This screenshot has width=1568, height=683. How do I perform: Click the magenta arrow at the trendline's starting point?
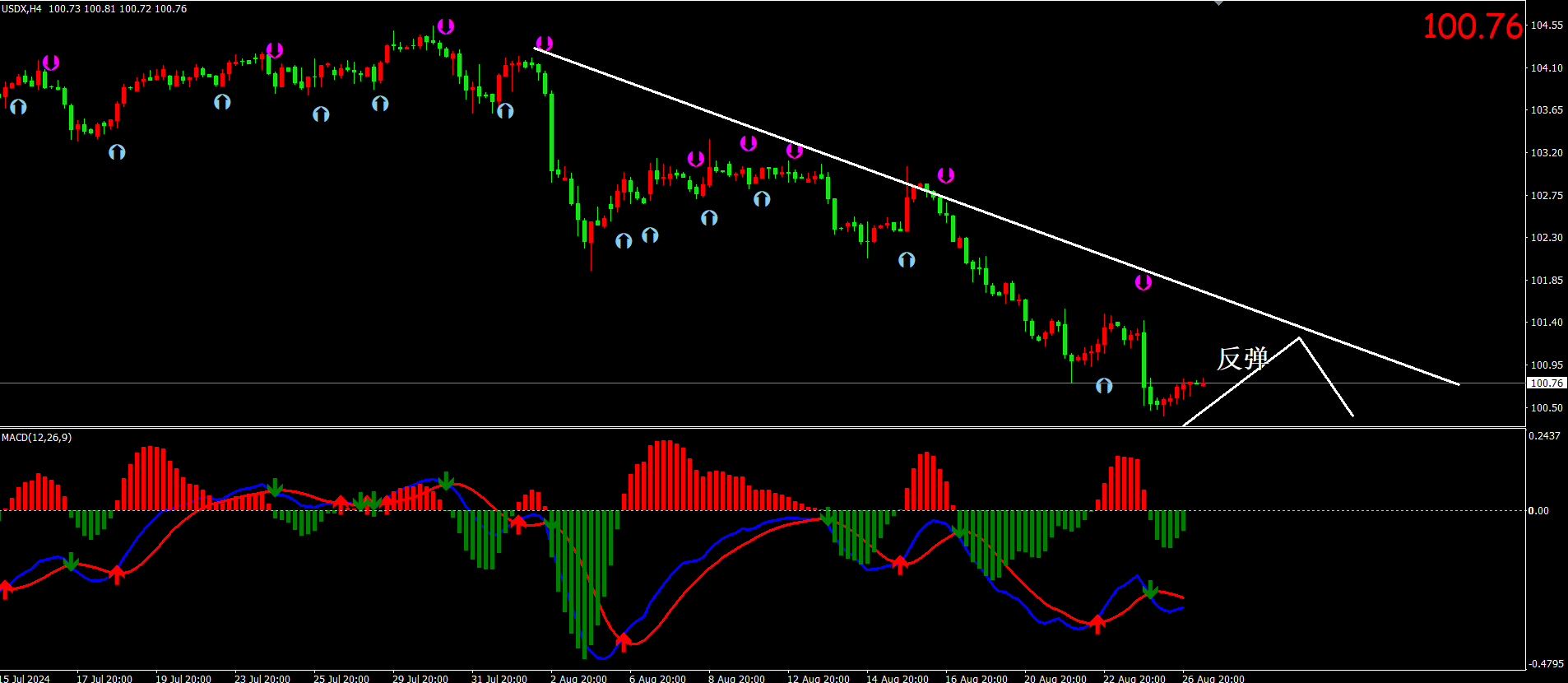[x=544, y=43]
